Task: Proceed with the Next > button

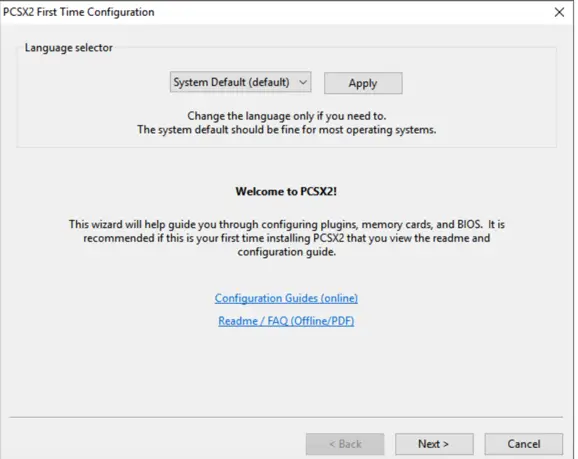Action: tap(434, 444)
